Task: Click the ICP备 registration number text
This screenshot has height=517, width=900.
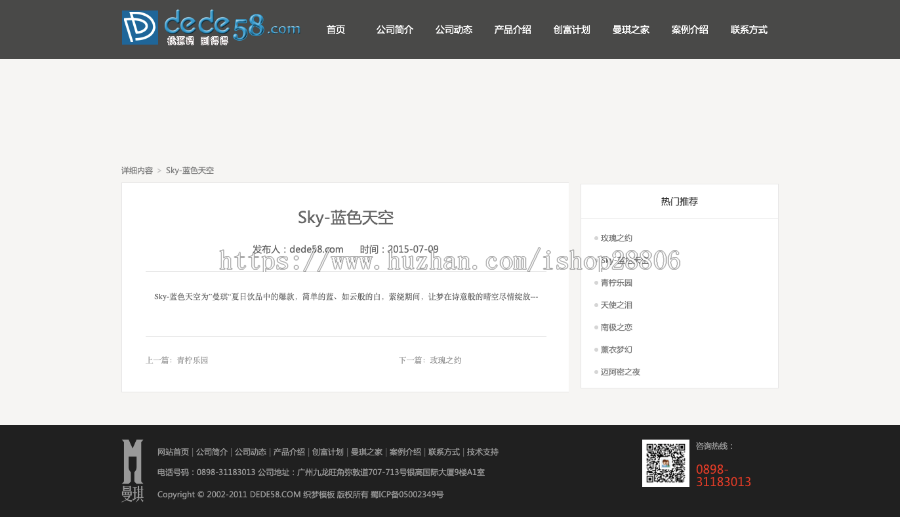Action: pos(407,495)
